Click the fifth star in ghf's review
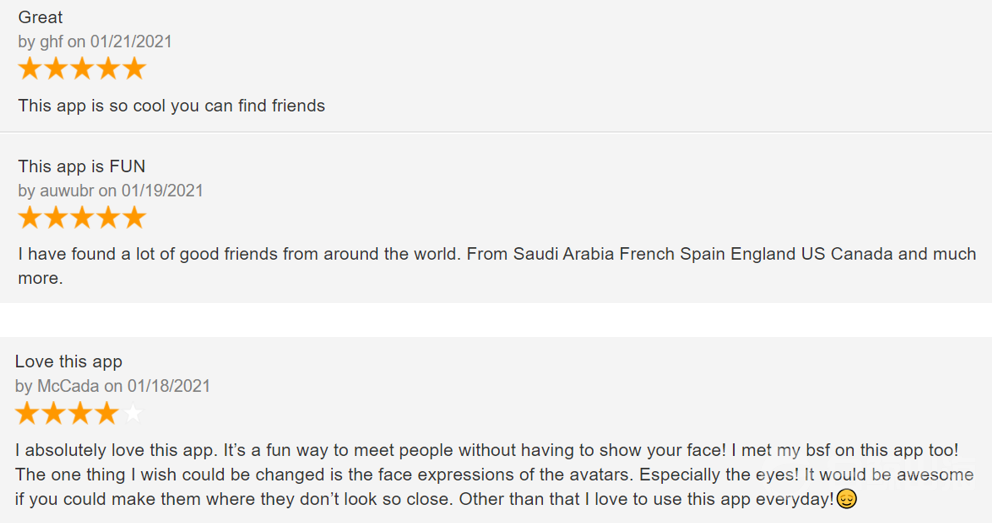The width and height of the screenshot is (992, 523). (134, 68)
